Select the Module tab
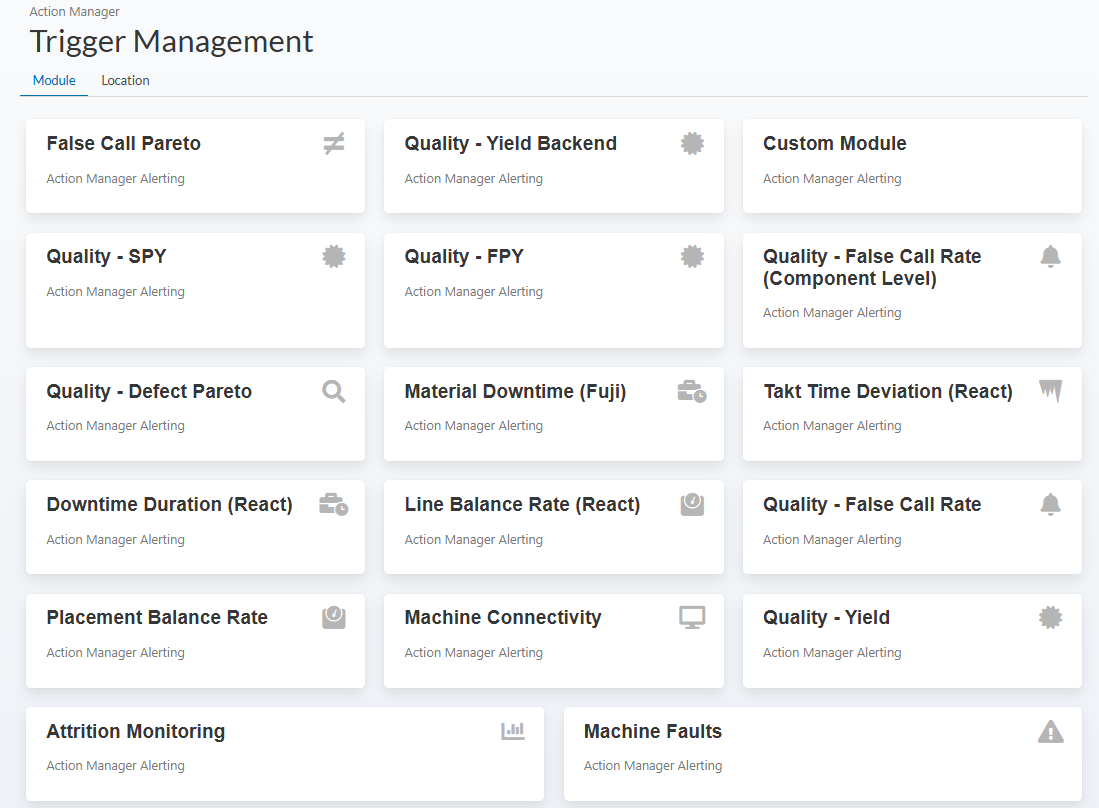This screenshot has width=1099, height=808. (54, 80)
